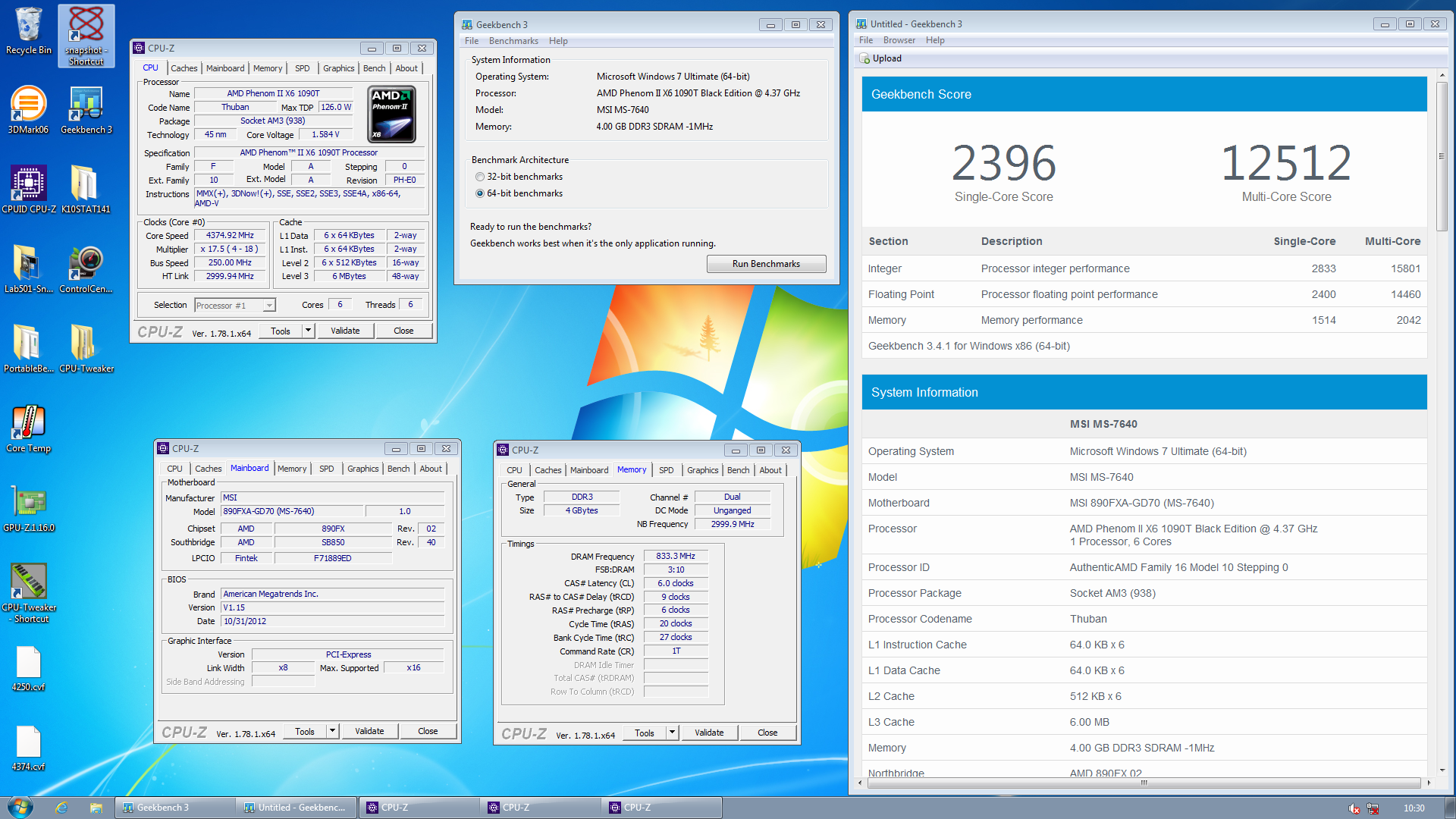Viewport: 1456px width, 819px height.
Task: Switch to Geekbench 3 taskbar button
Action: point(174,808)
